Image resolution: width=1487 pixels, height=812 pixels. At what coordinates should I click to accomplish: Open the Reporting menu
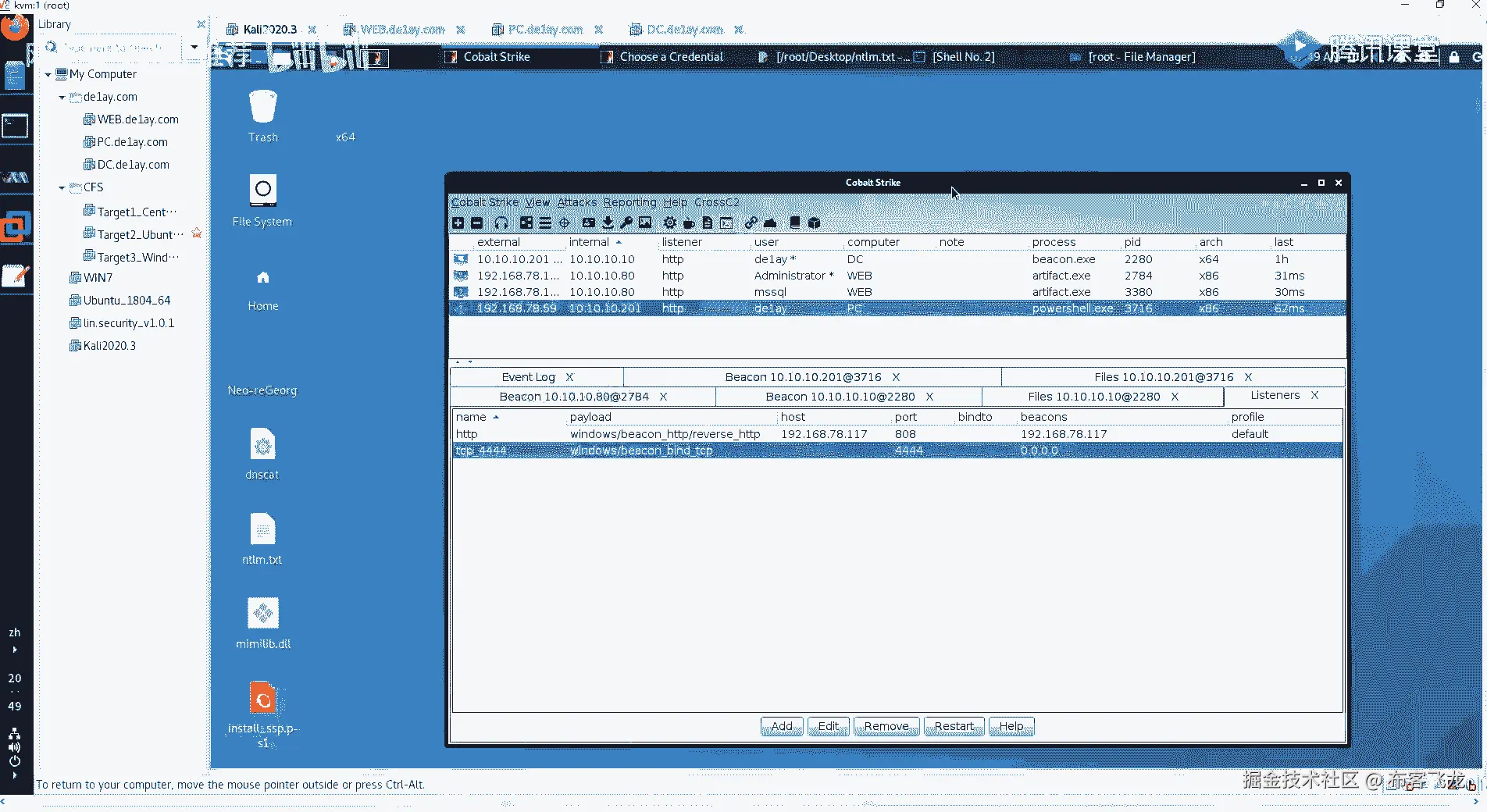coord(629,202)
